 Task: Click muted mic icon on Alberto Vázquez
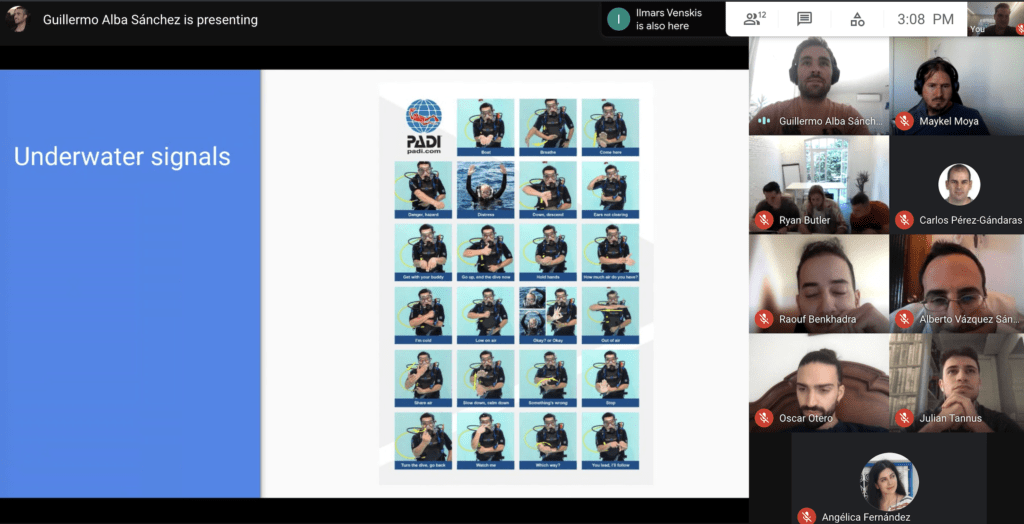tap(904, 319)
